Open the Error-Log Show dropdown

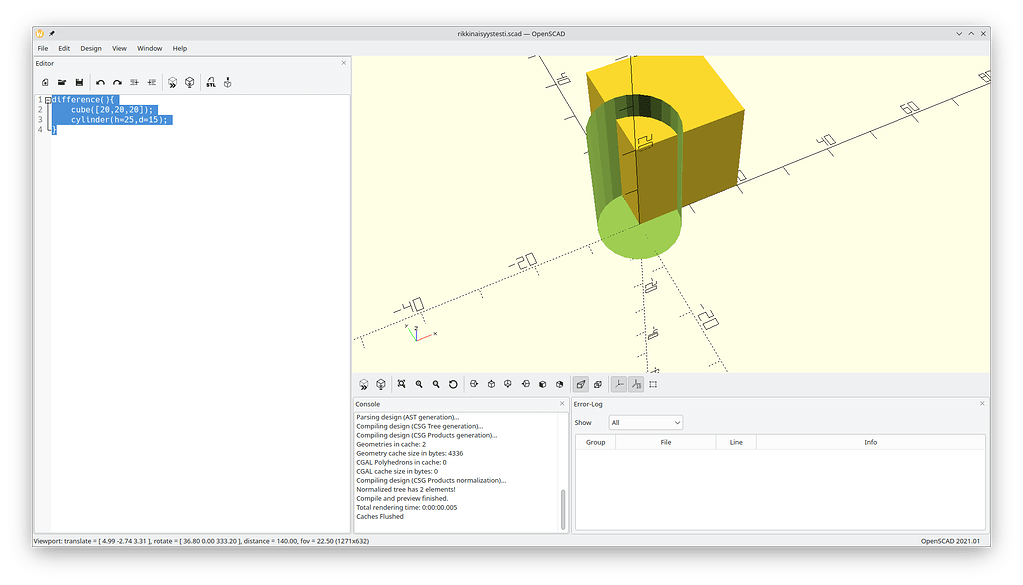(645, 423)
